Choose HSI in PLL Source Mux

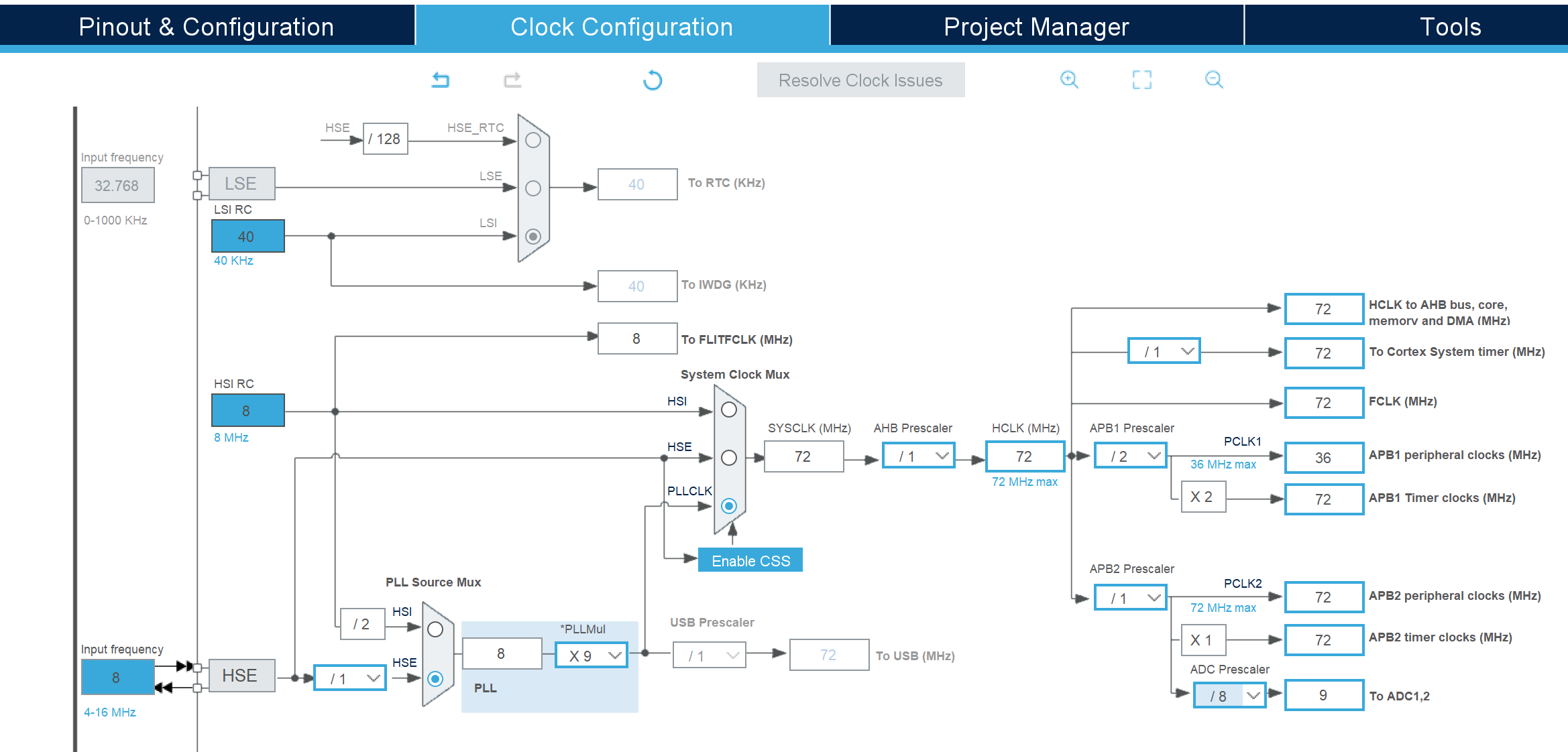click(x=435, y=629)
